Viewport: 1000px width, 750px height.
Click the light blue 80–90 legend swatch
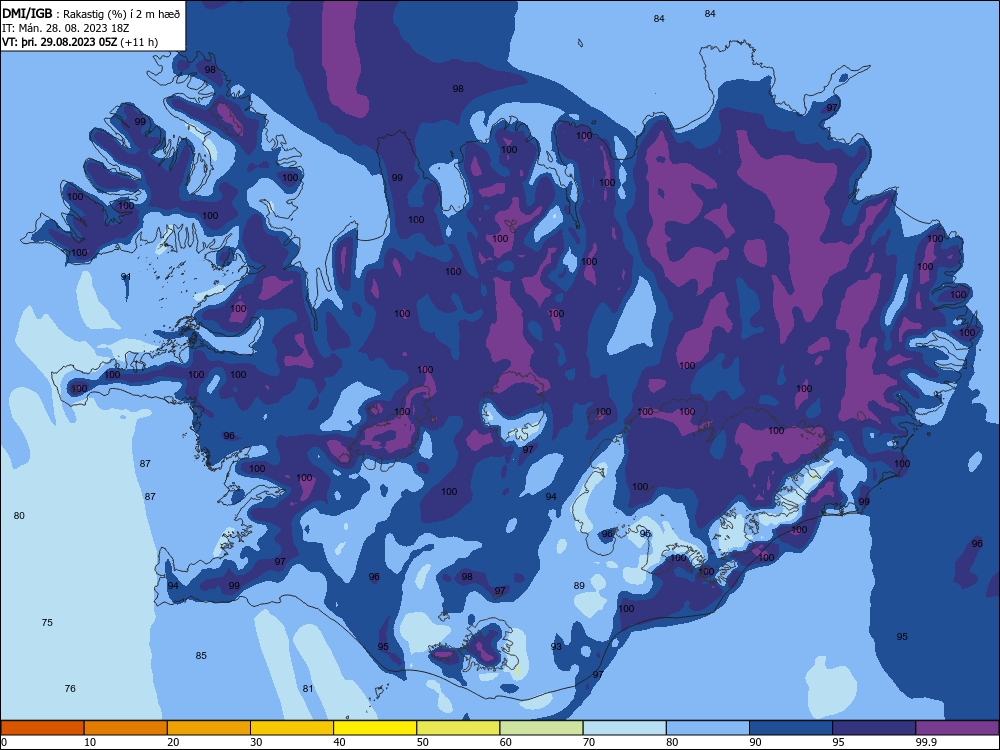point(708,728)
